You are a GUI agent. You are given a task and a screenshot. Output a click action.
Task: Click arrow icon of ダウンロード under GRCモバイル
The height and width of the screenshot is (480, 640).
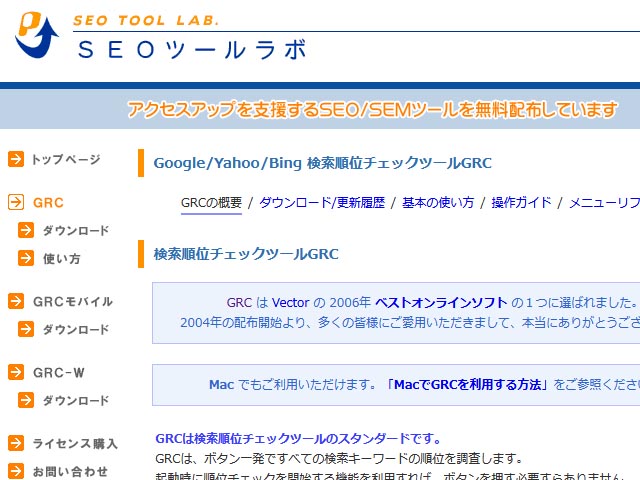26,329
